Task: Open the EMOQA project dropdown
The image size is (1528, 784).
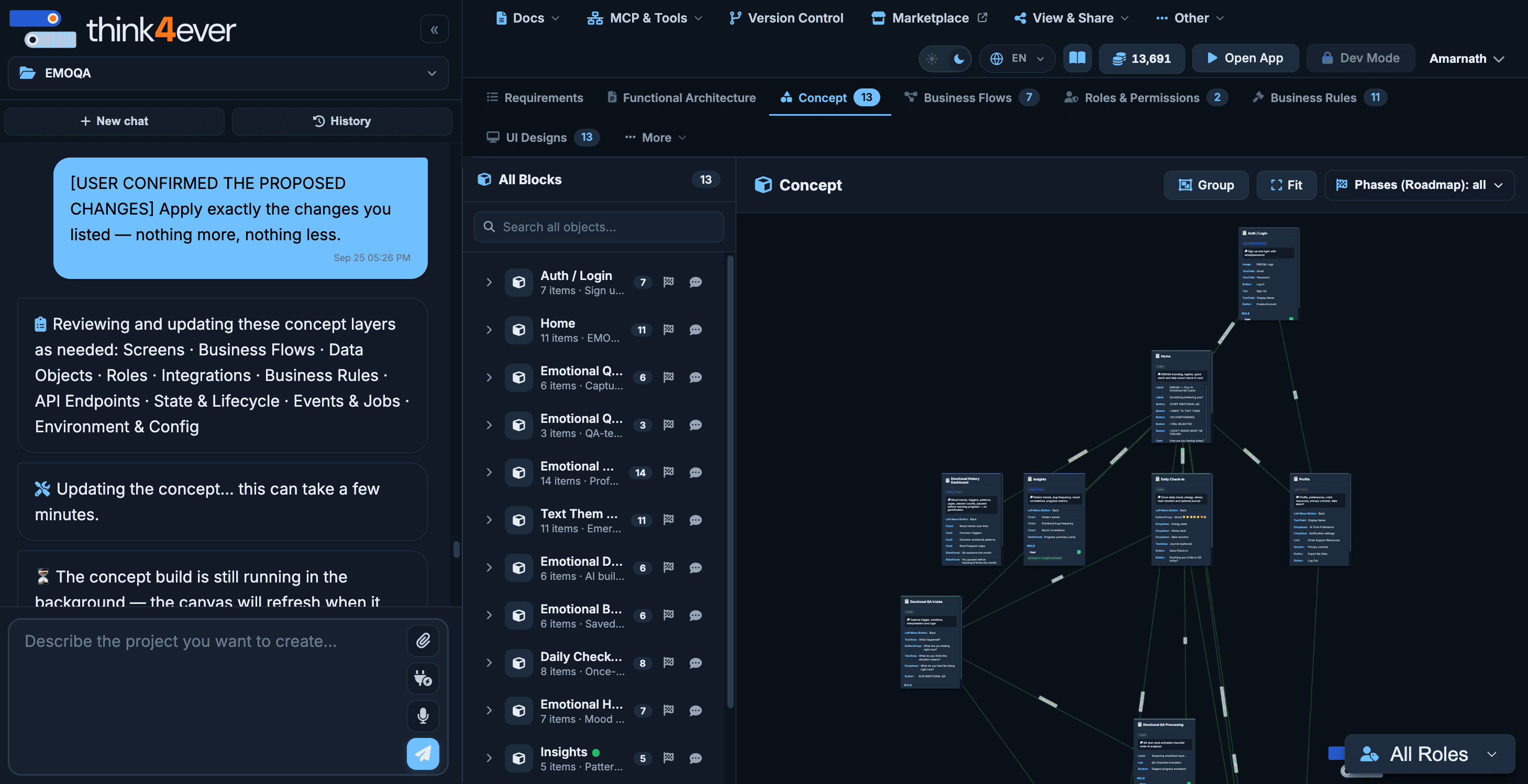Action: [x=228, y=73]
